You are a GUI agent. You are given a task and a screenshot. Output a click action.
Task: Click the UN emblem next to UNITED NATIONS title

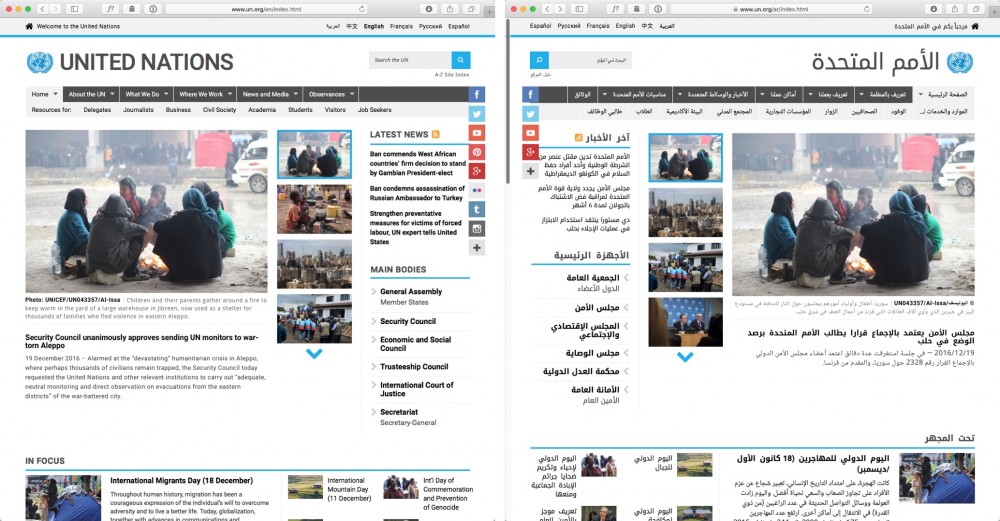pos(40,62)
